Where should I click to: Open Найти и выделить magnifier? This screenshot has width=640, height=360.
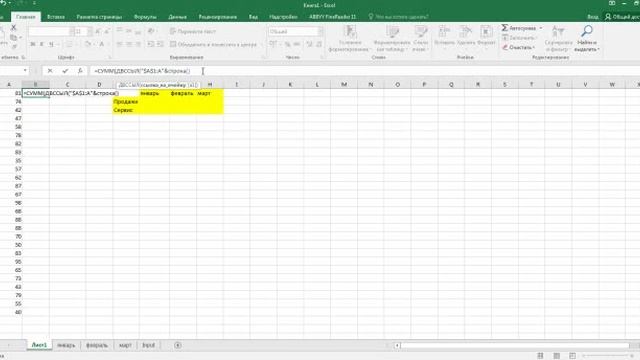[x=587, y=38]
